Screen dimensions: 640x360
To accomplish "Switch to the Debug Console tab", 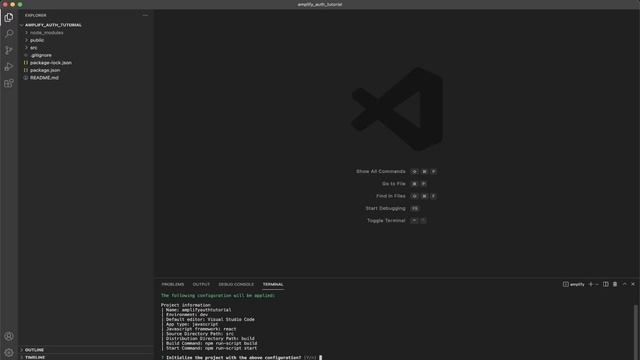I will (236, 284).
